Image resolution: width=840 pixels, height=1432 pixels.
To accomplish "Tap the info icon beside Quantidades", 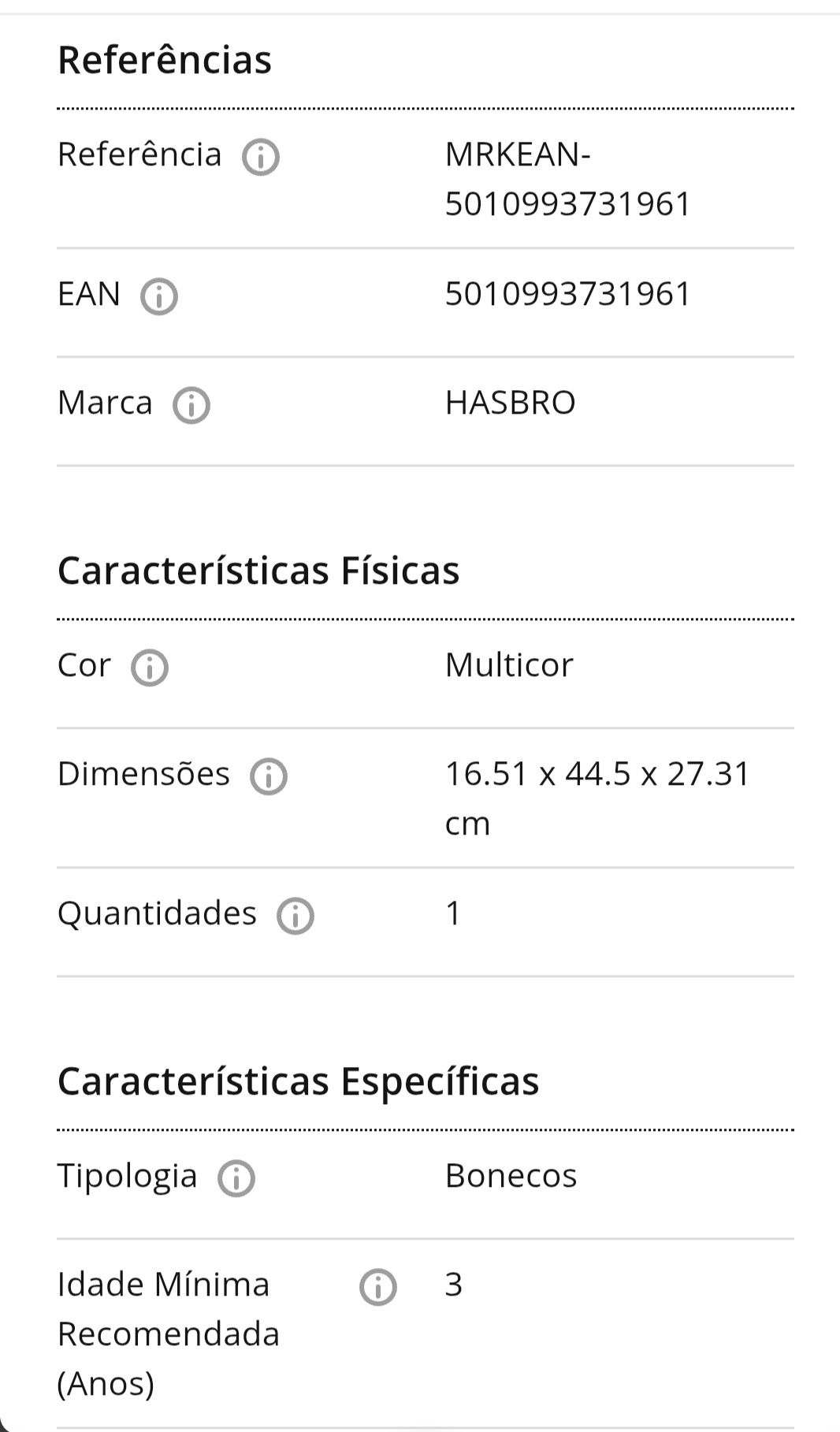I will click(x=295, y=916).
